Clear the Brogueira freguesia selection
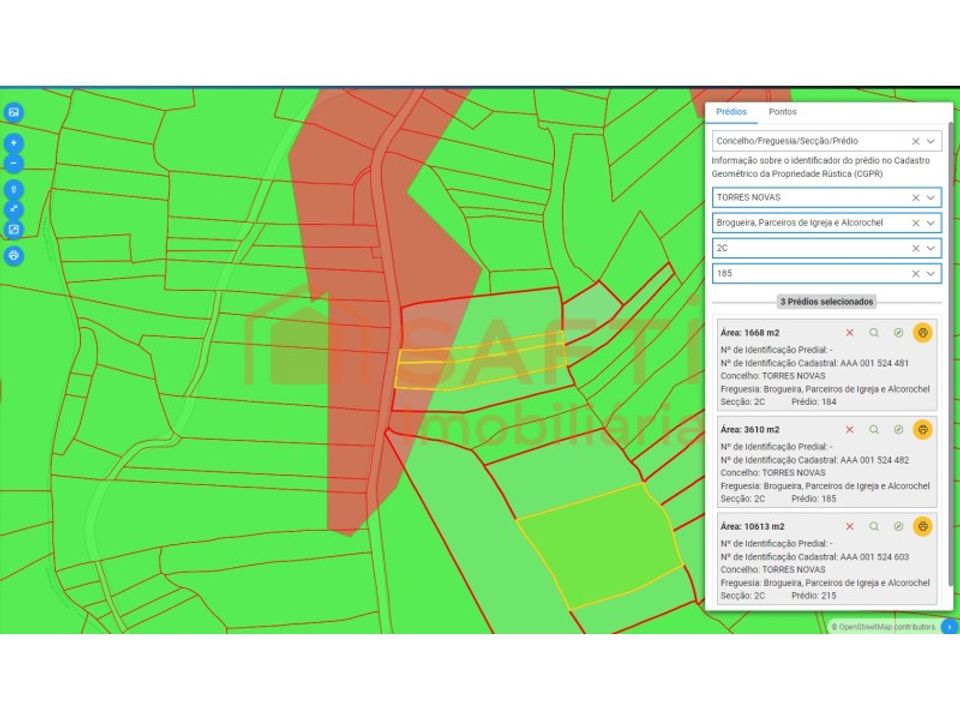Screen dimensions: 960x720 (x=915, y=223)
